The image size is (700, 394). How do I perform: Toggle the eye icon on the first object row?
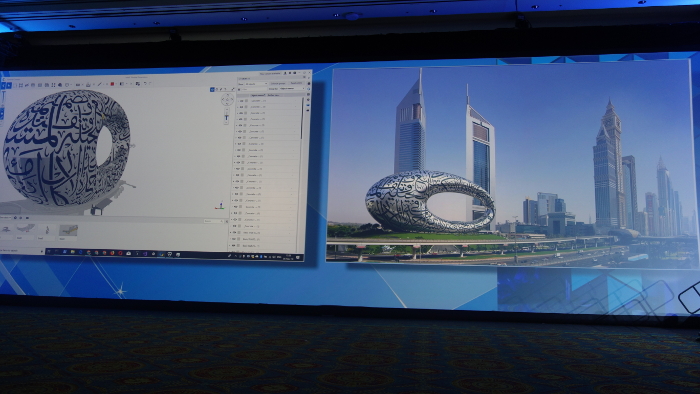(241, 101)
